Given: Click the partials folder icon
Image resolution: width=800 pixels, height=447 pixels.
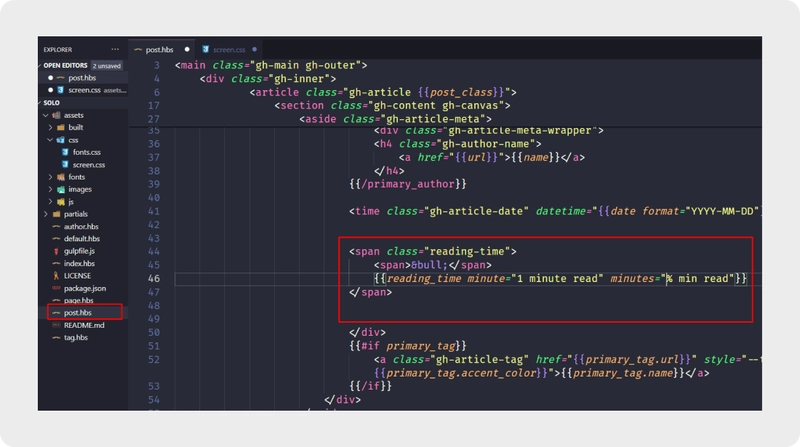Looking at the screenshot, I should pos(57,214).
